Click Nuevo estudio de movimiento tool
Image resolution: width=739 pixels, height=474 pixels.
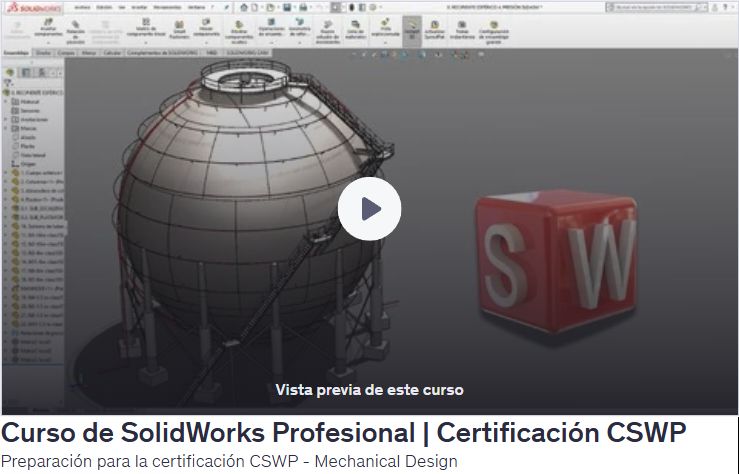pyautogui.click(x=328, y=32)
